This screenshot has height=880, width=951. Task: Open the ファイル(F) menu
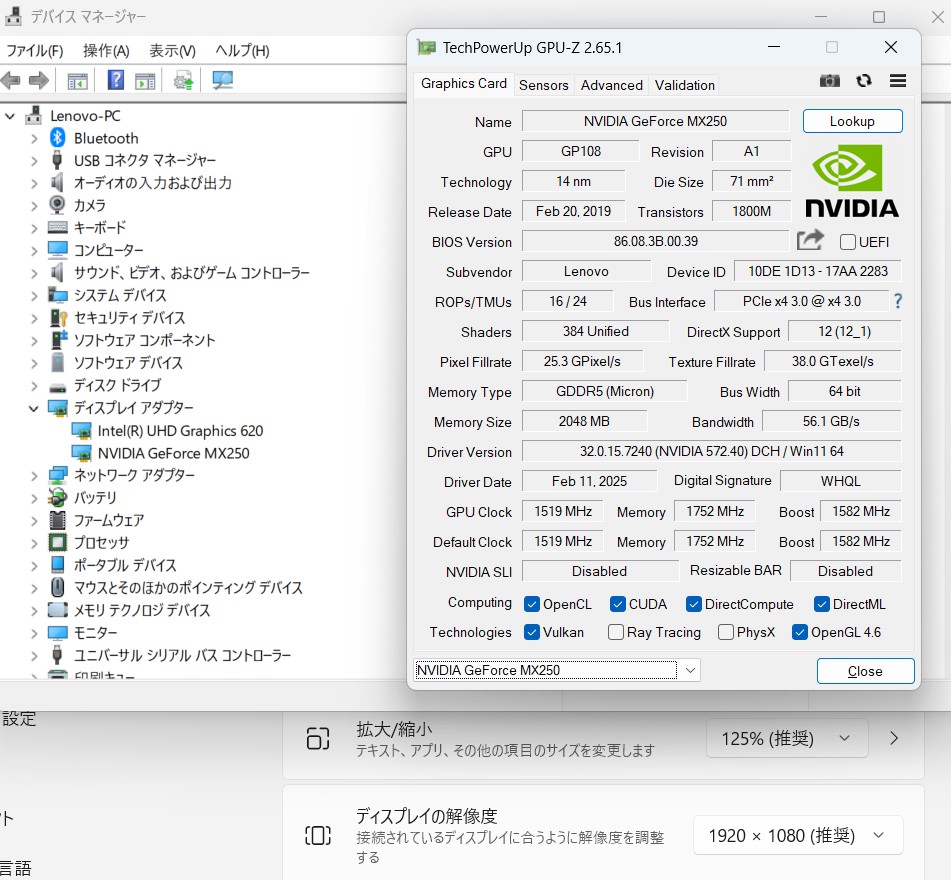point(35,50)
